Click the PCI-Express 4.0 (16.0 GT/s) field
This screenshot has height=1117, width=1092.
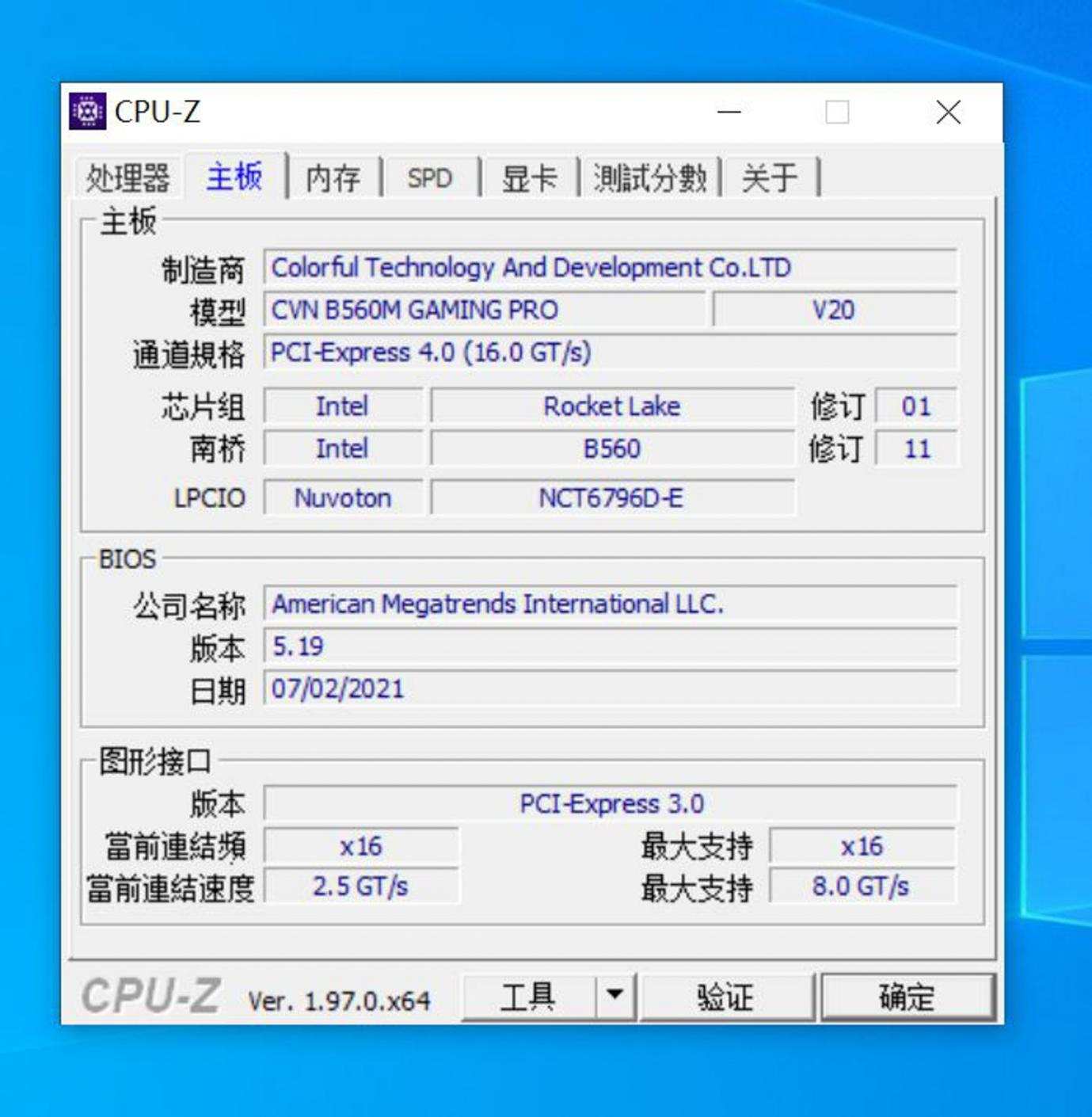(611, 353)
